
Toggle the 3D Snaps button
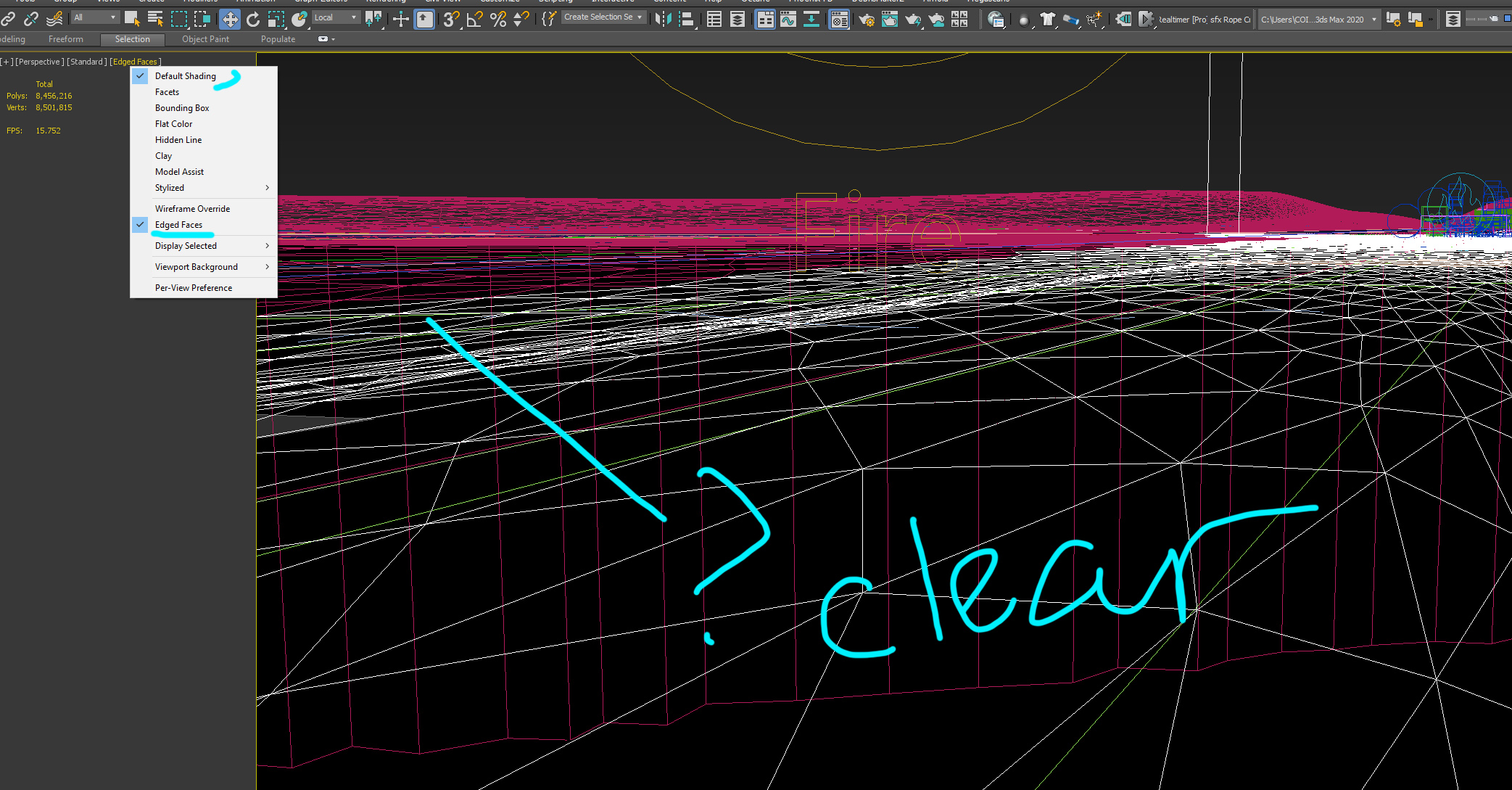(451, 19)
